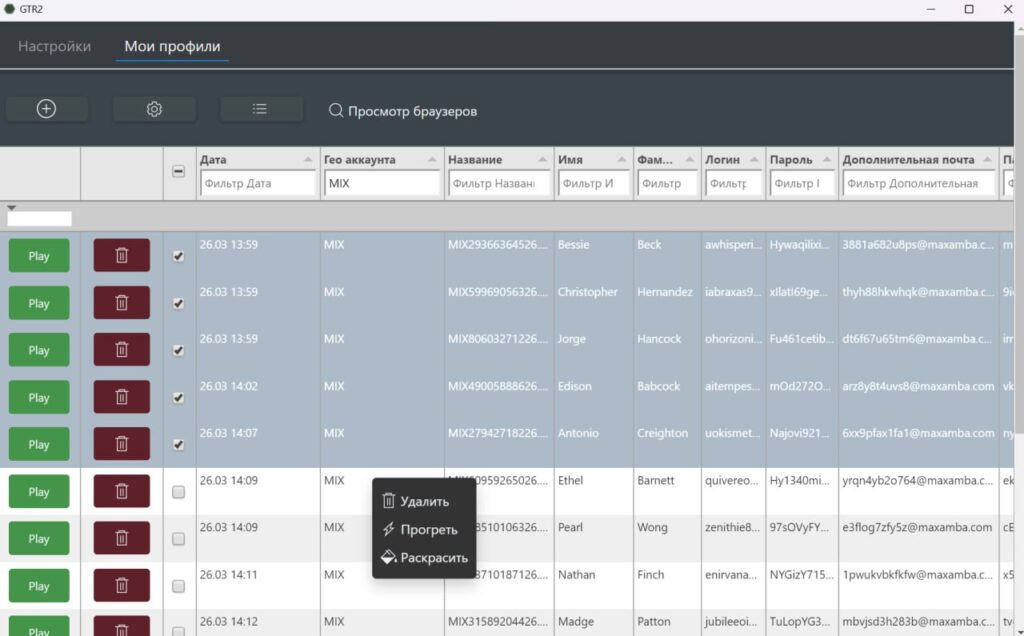Focus the Фильтр Дополнительная почта field
This screenshot has height=636, width=1024.
pyautogui.click(x=919, y=183)
